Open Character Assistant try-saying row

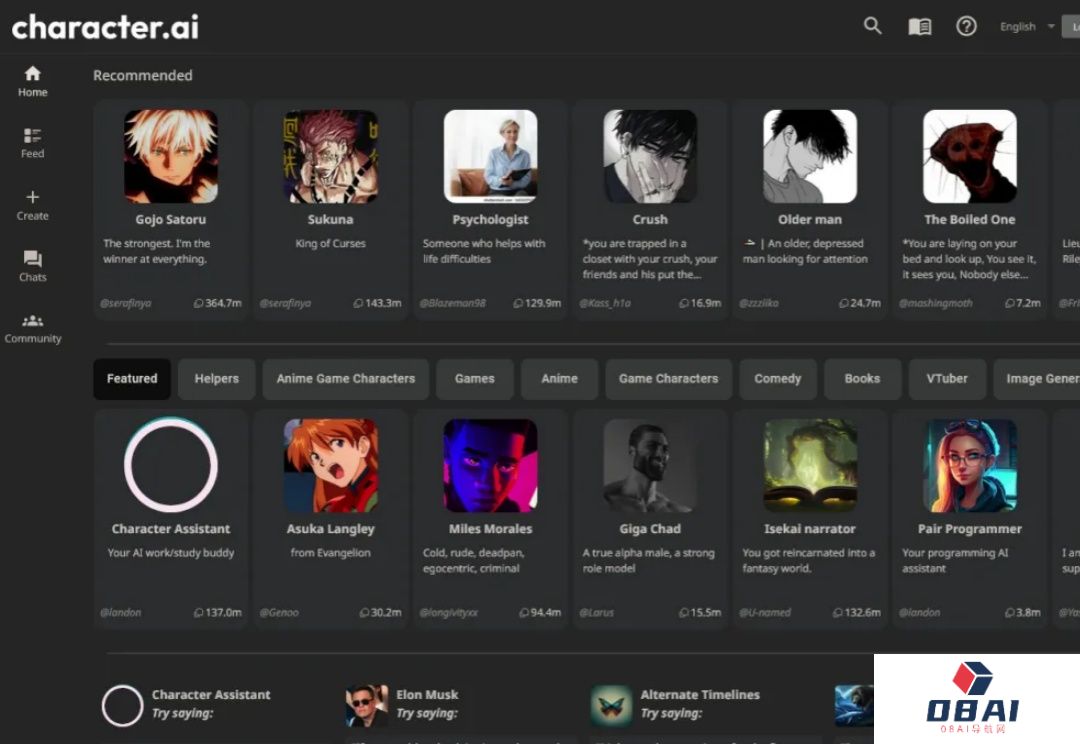point(187,705)
